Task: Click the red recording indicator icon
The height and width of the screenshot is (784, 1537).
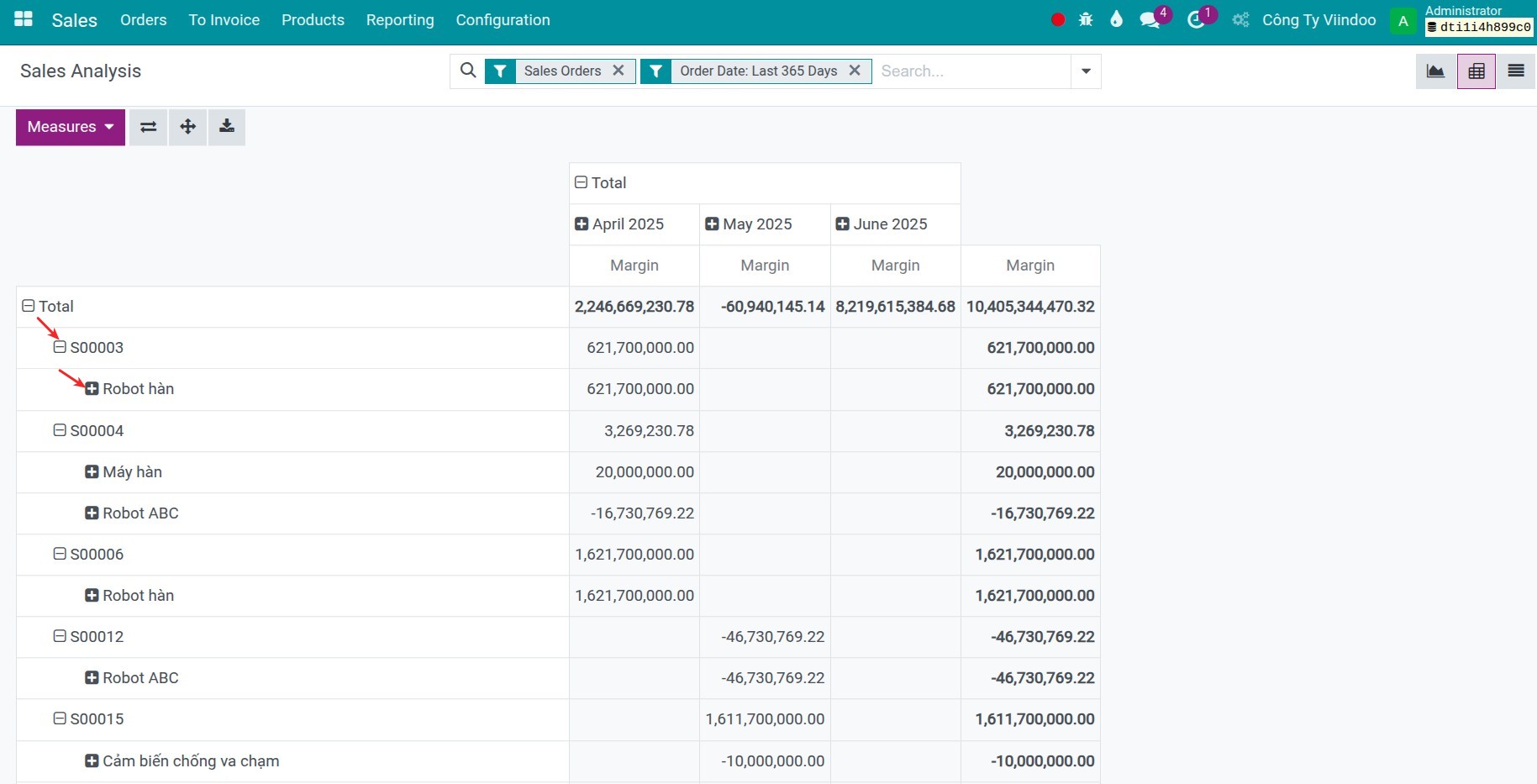Action: point(1058,19)
